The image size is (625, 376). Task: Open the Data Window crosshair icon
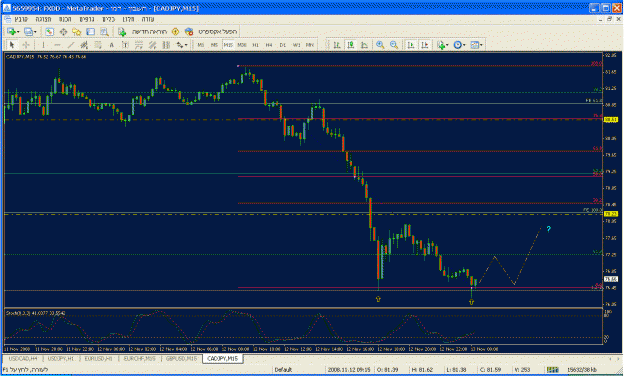pos(63,31)
